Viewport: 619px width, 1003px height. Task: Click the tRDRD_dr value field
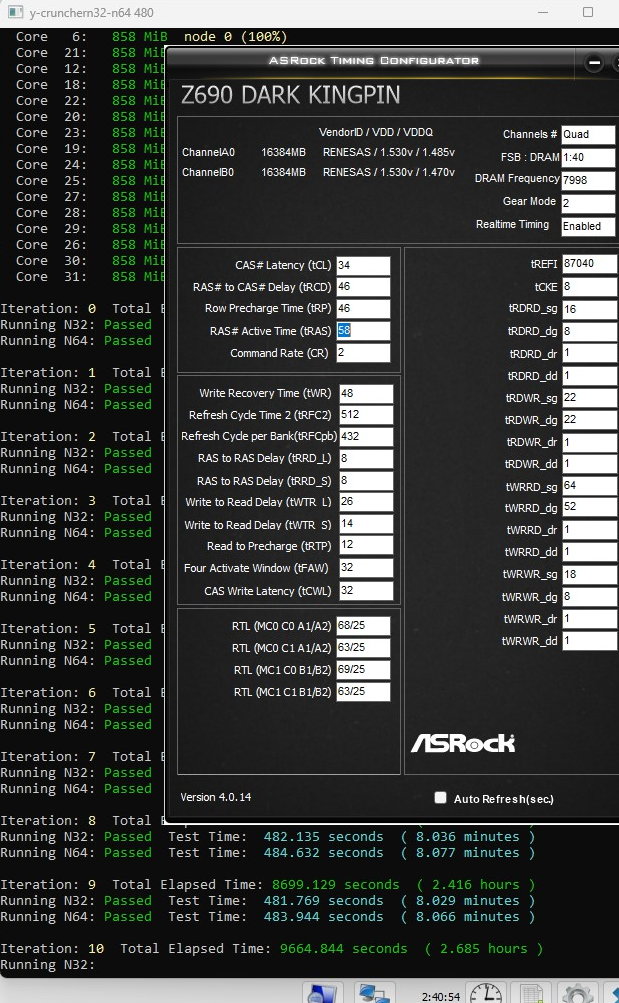[x=590, y=354]
